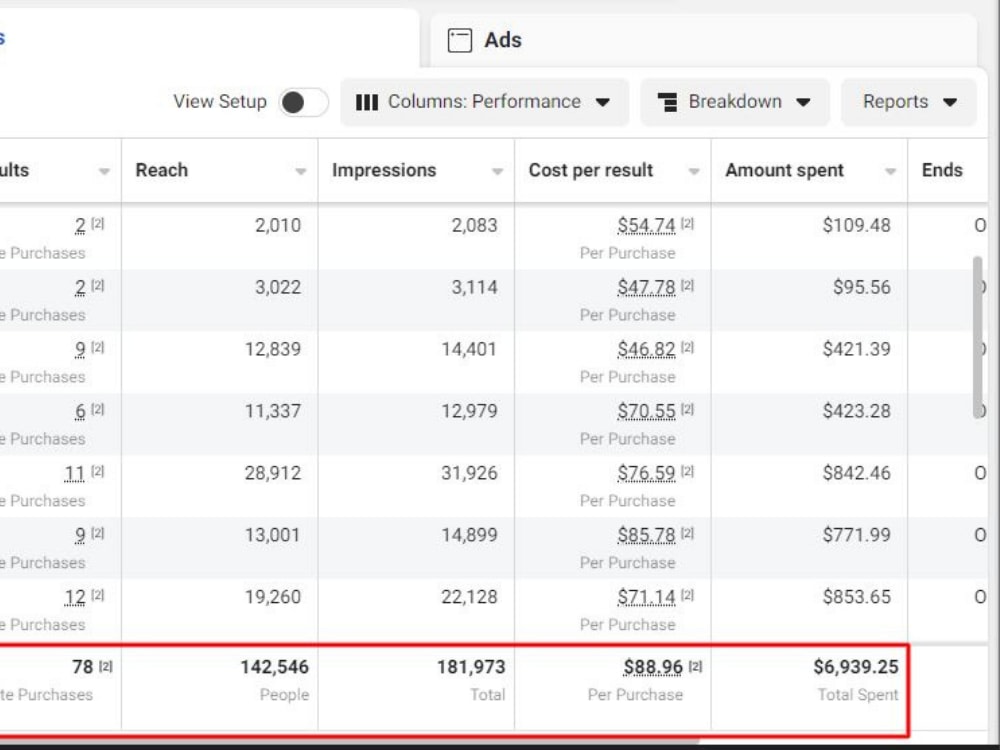1000x750 pixels.
Task: Click the $46.82 cost per result link
Action: click(646, 349)
